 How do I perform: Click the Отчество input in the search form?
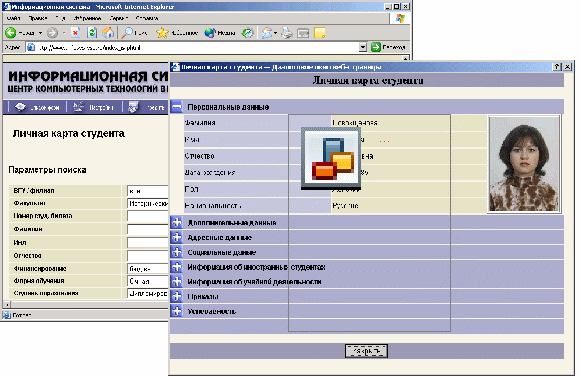click(x=147, y=255)
